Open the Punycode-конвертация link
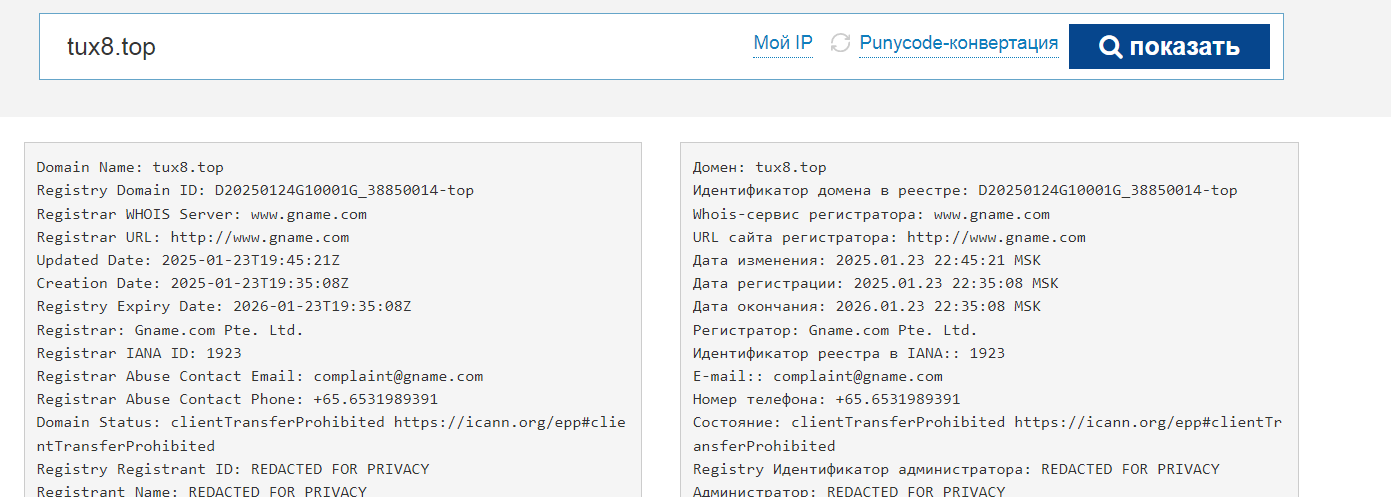This screenshot has height=497, width=1391. 958,43
